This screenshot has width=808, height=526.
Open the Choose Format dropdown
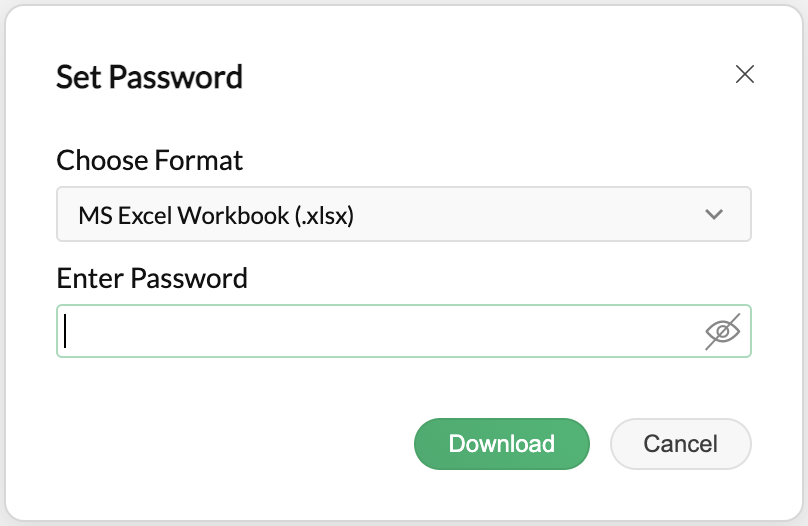click(403, 214)
